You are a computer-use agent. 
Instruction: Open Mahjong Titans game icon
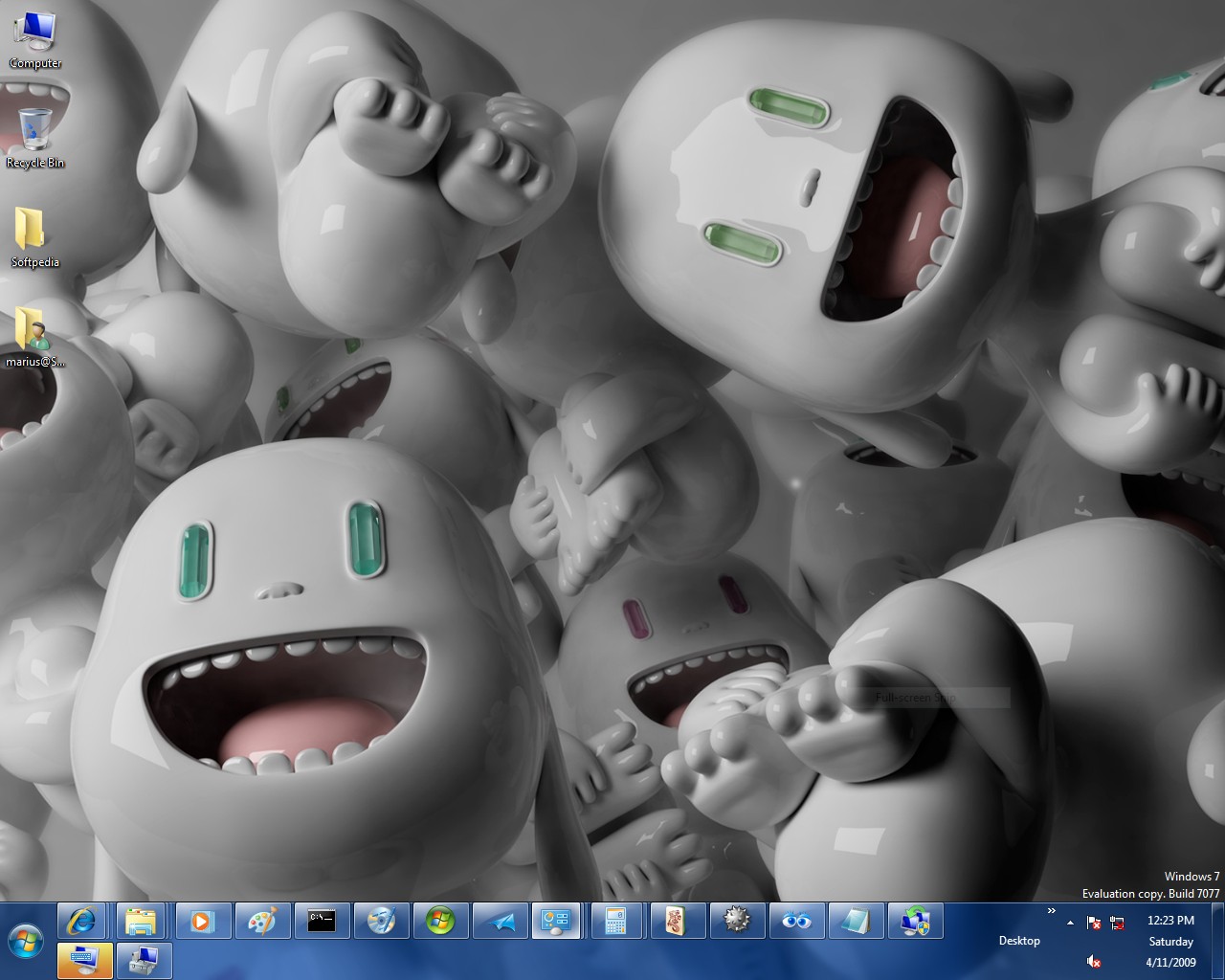pos(676,922)
